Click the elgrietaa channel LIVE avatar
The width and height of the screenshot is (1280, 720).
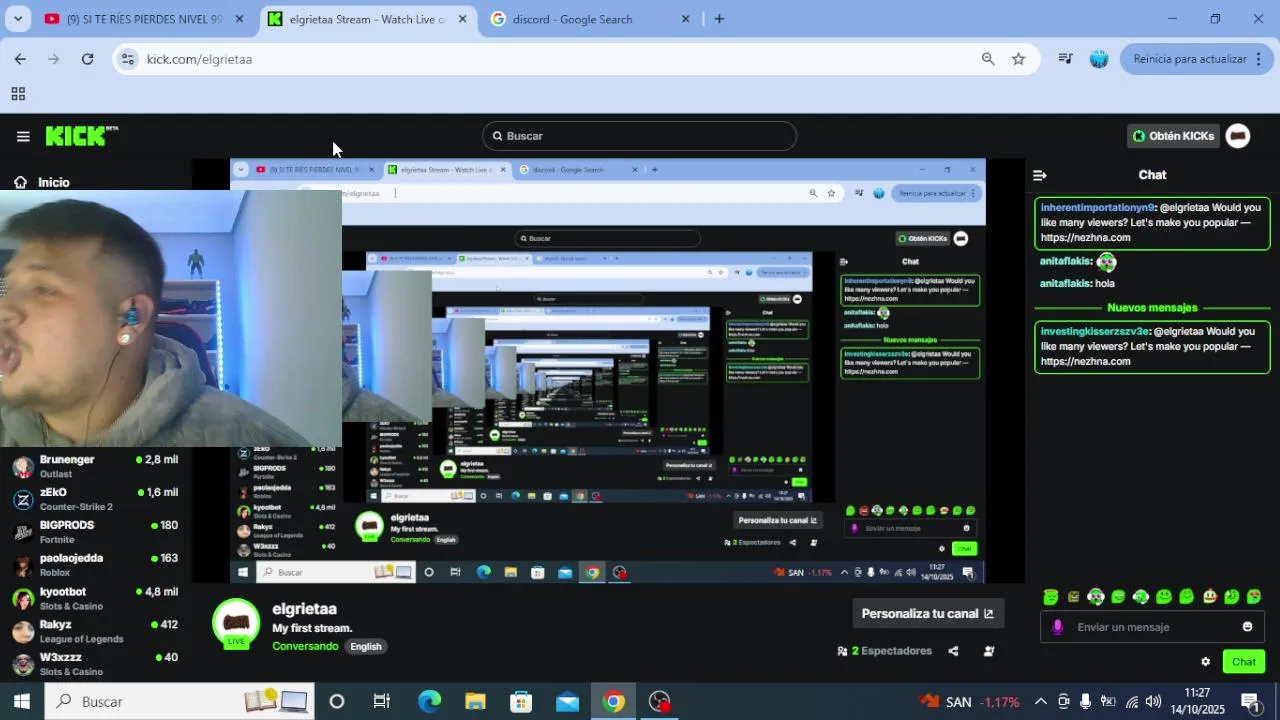[236, 624]
